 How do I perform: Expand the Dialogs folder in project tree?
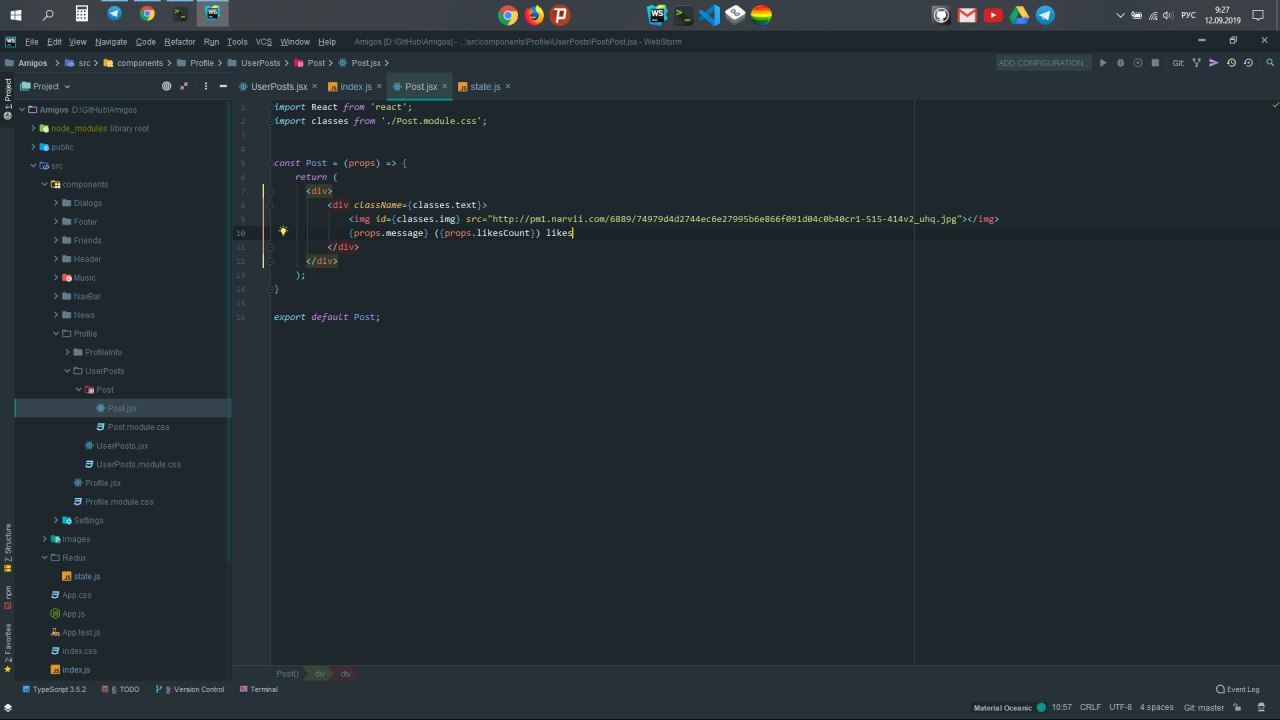(56, 203)
